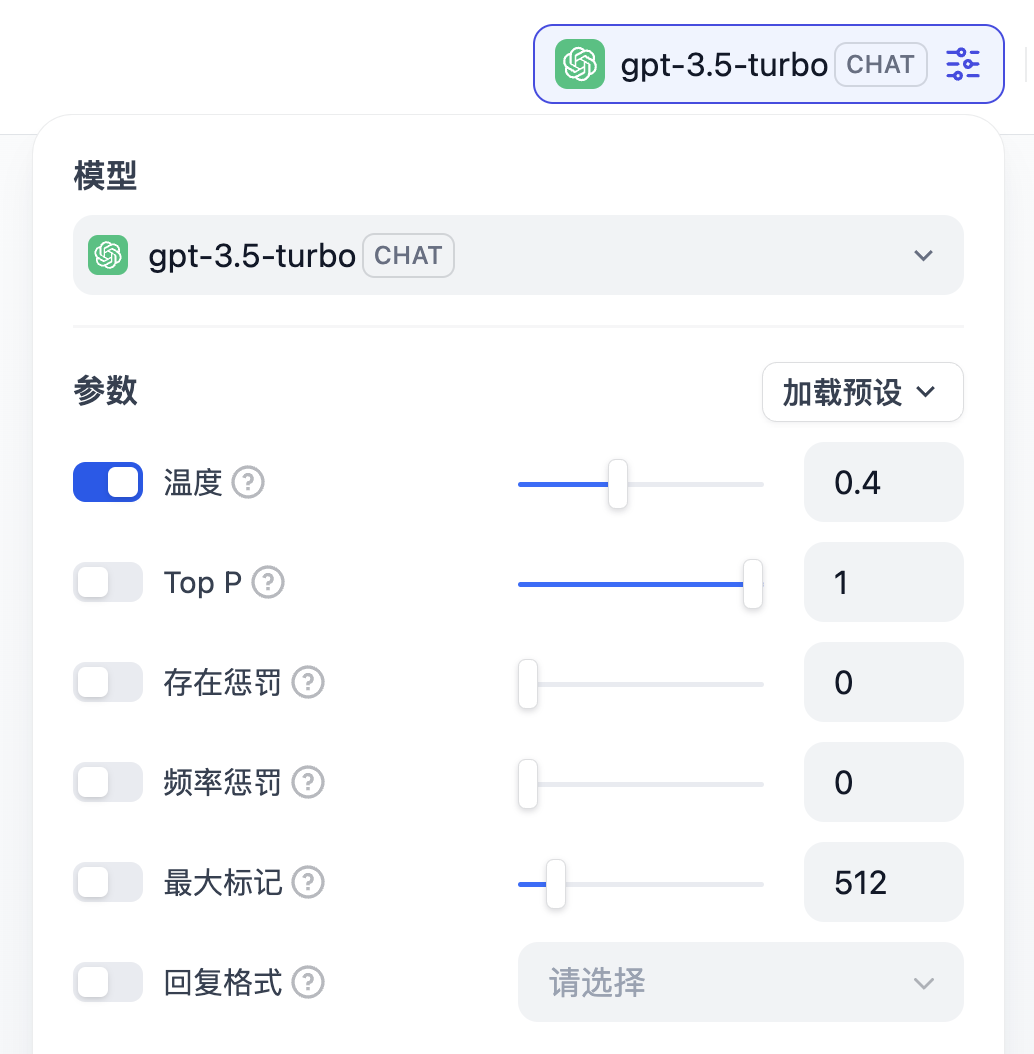
Task: Enable the 频率惩罚 toggle
Action: click(108, 782)
